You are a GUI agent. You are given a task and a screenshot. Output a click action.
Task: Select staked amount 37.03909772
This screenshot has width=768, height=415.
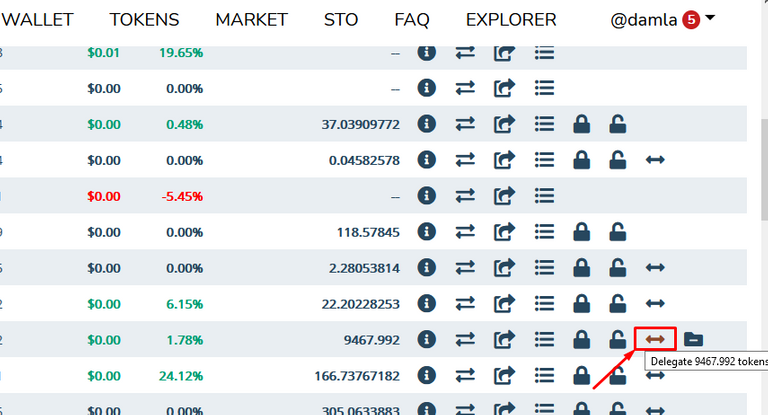[x=360, y=124]
